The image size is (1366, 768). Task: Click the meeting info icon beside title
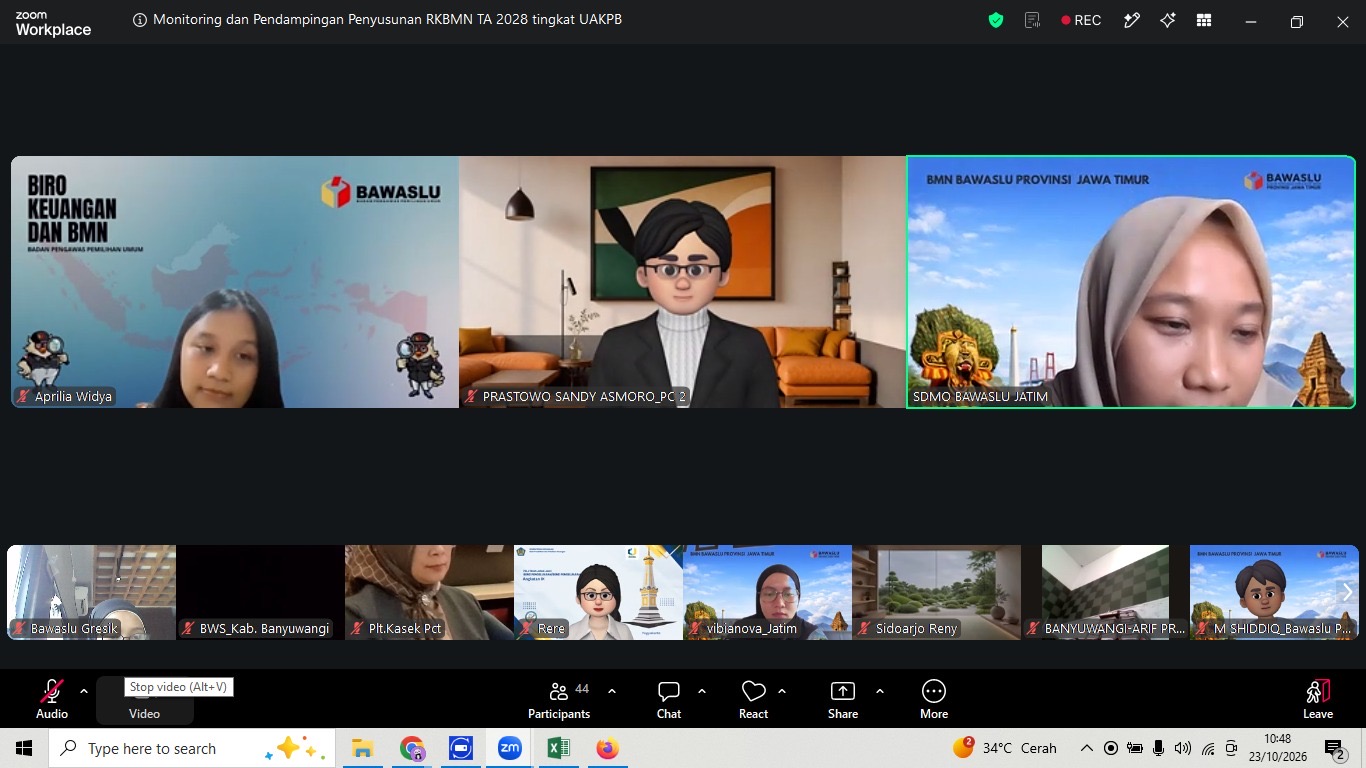[140, 20]
